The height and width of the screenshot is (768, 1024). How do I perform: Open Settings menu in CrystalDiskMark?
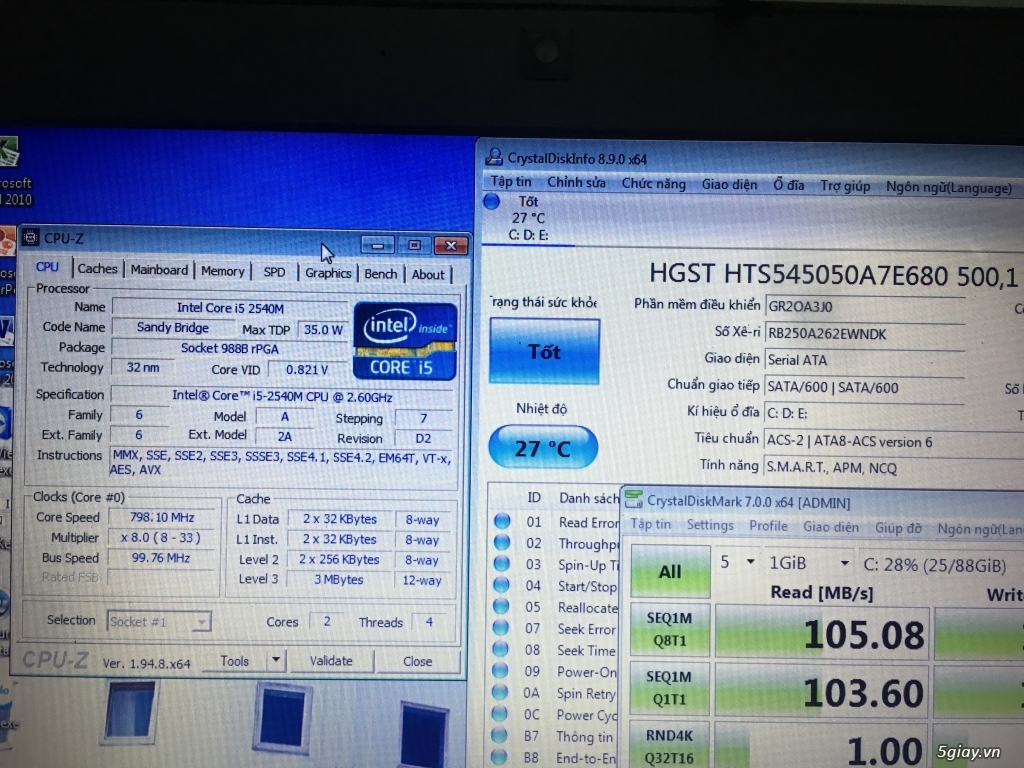pos(710,525)
